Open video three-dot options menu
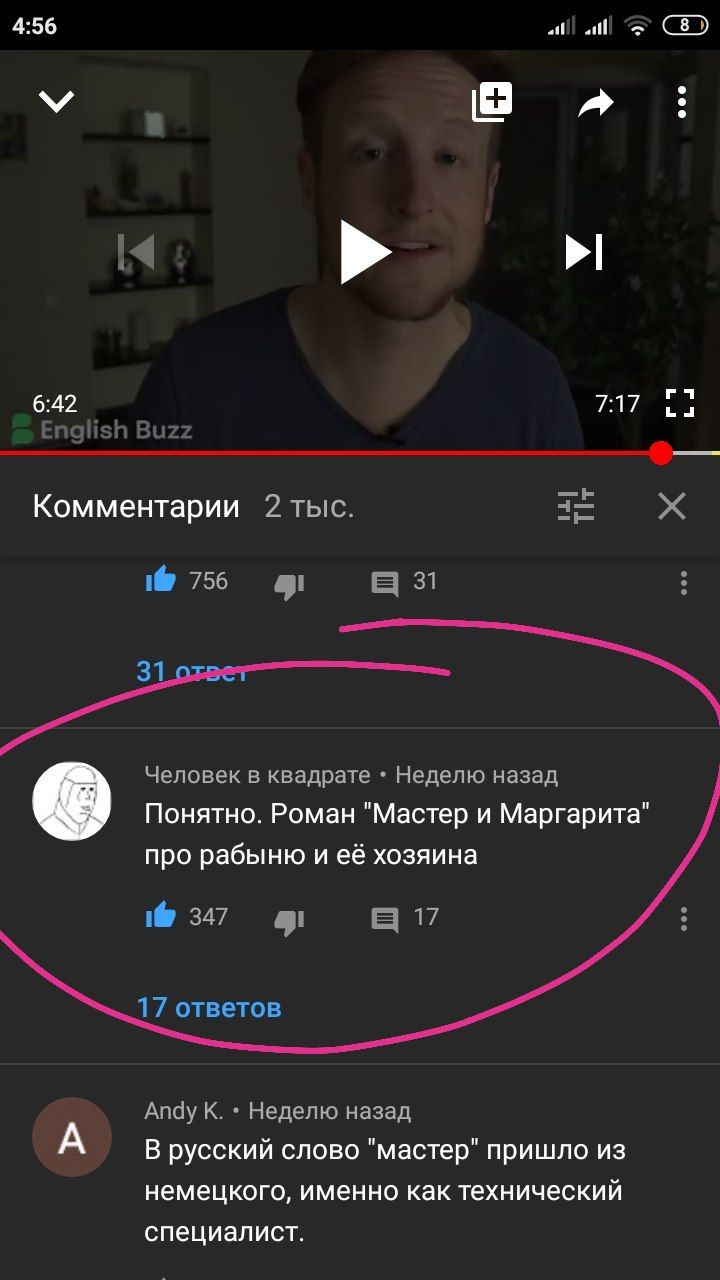The image size is (720, 1280). point(682,102)
